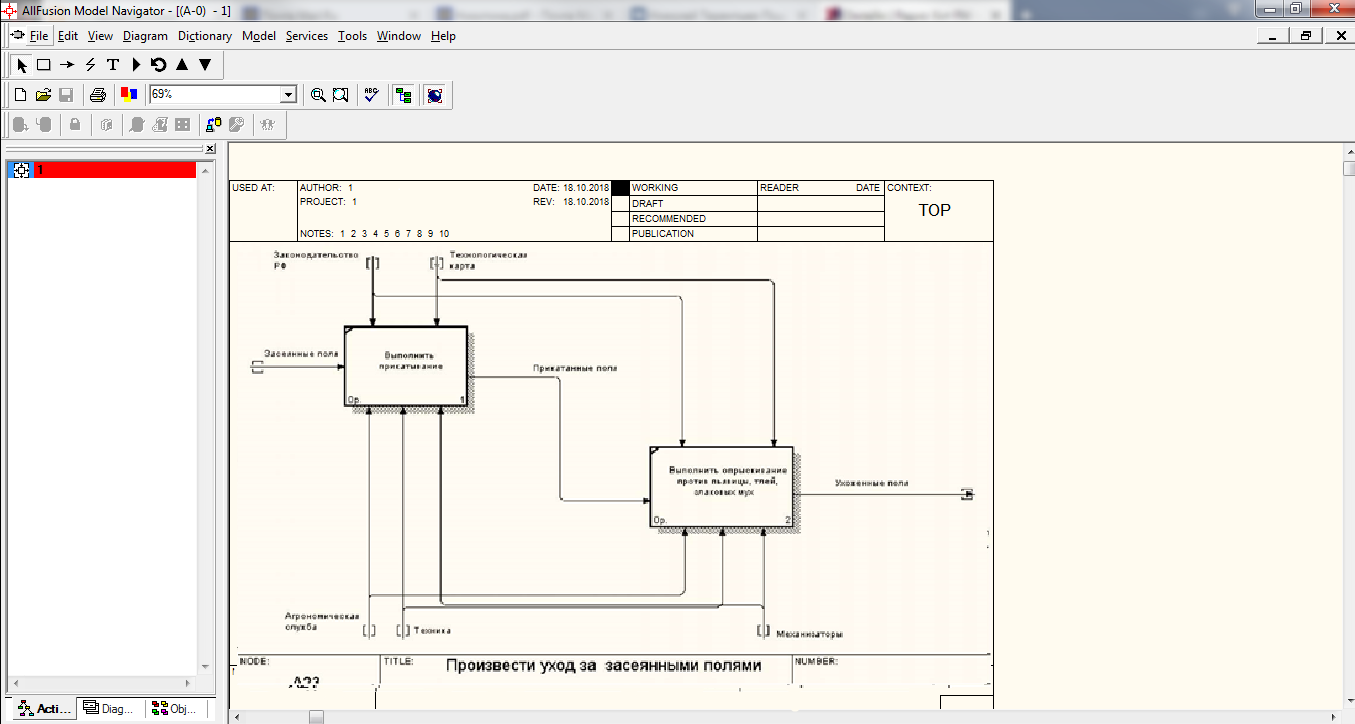Open the Dictionary menu
The width and height of the screenshot is (1355, 724).
205,36
